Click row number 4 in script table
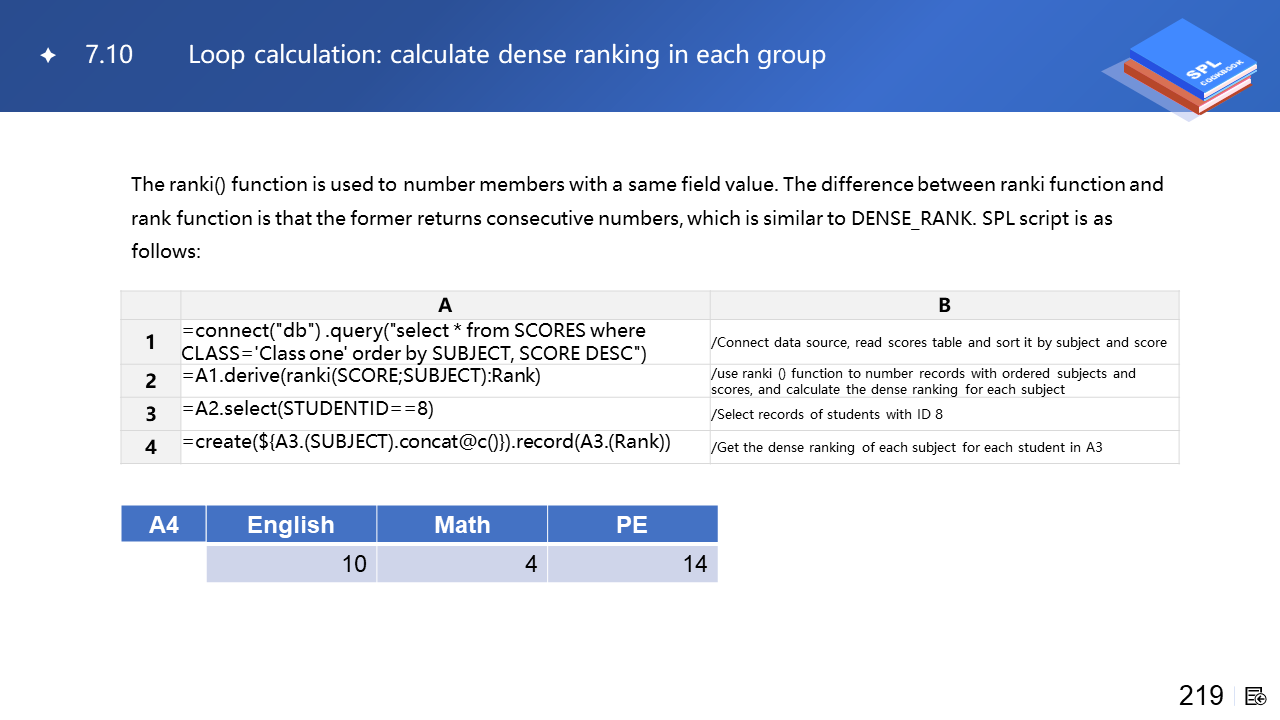The width and height of the screenshot is (1280, 720). [150, 447]
